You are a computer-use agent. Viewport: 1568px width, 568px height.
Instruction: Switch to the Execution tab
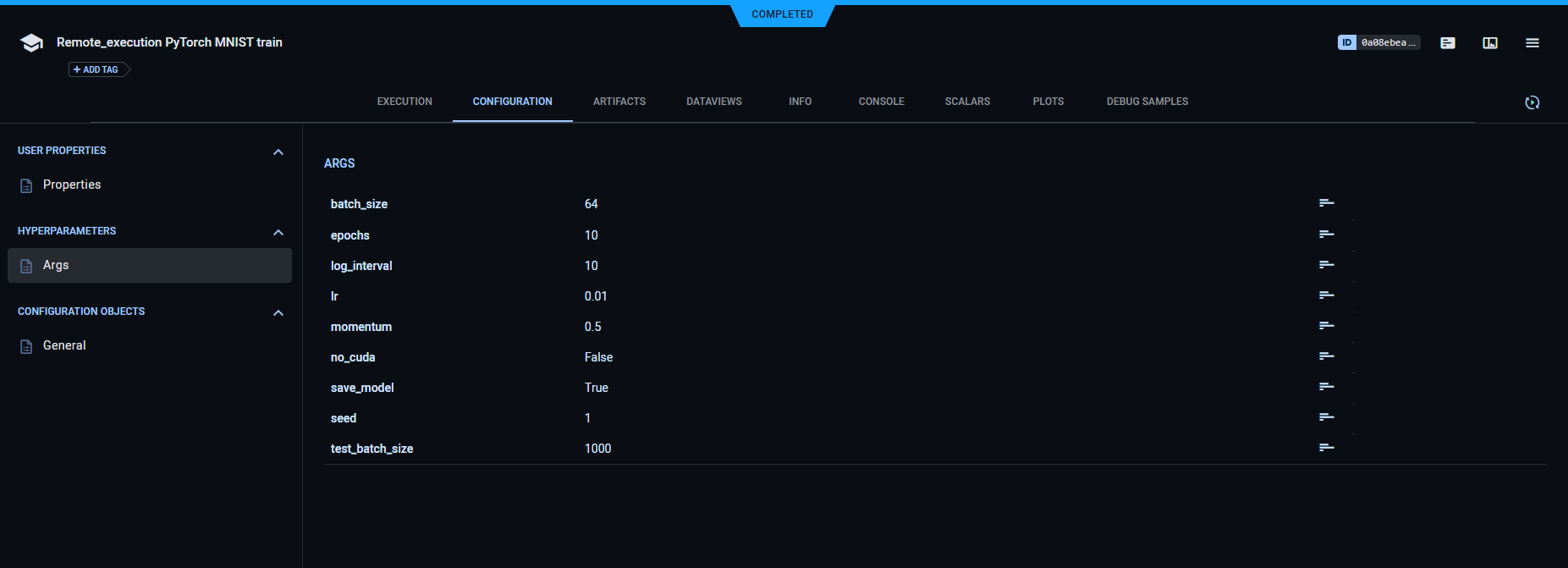pyautogui.click(x=404, y=102)
